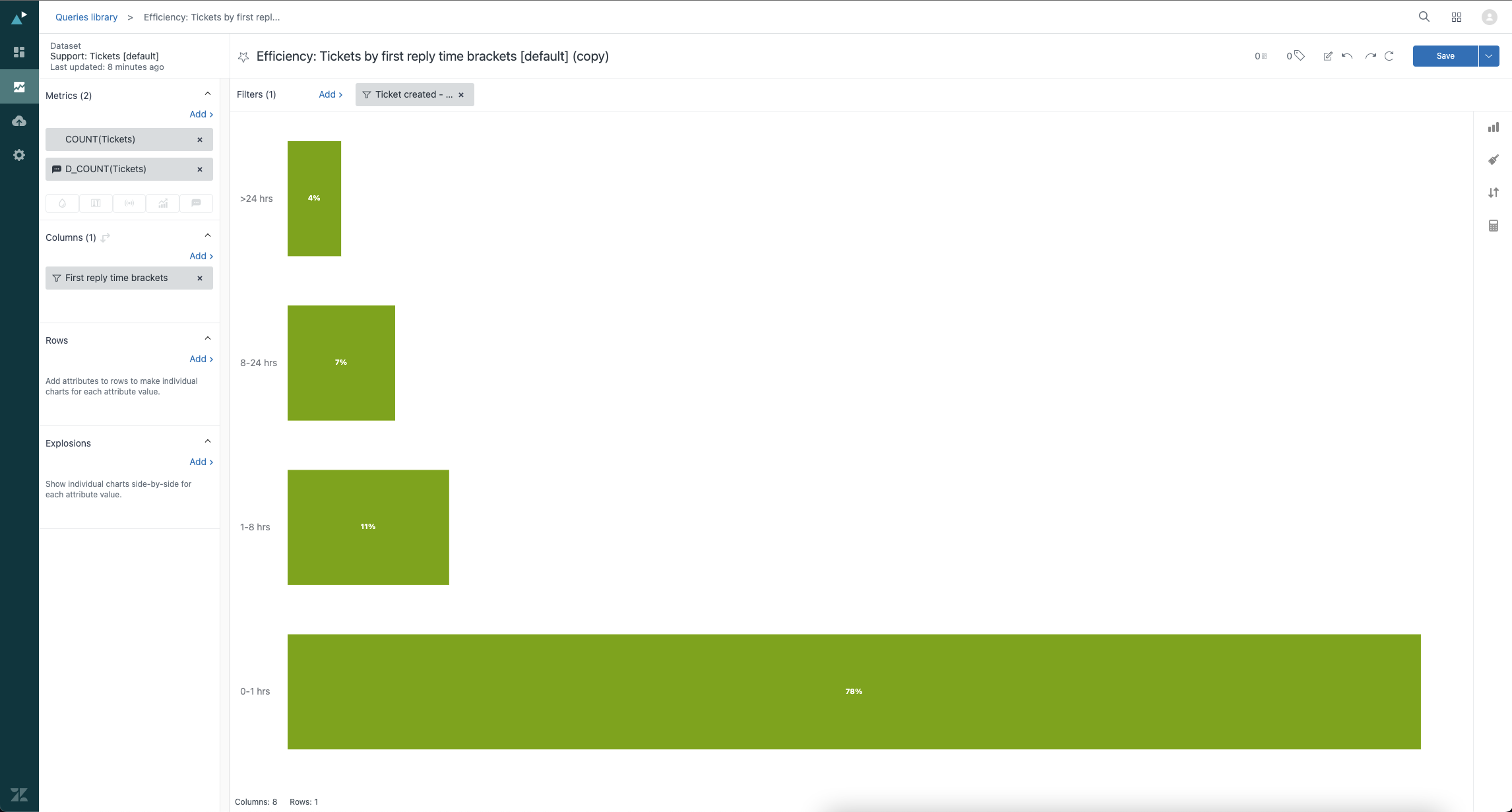Click the redo arrow icon in toolbar
This screenshot has width=1512, height=812.
1370,55
